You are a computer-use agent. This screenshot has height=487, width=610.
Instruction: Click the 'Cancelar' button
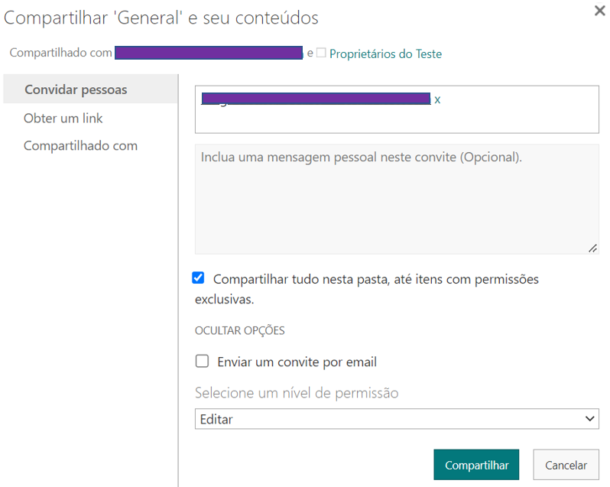(x=566, y=465)
